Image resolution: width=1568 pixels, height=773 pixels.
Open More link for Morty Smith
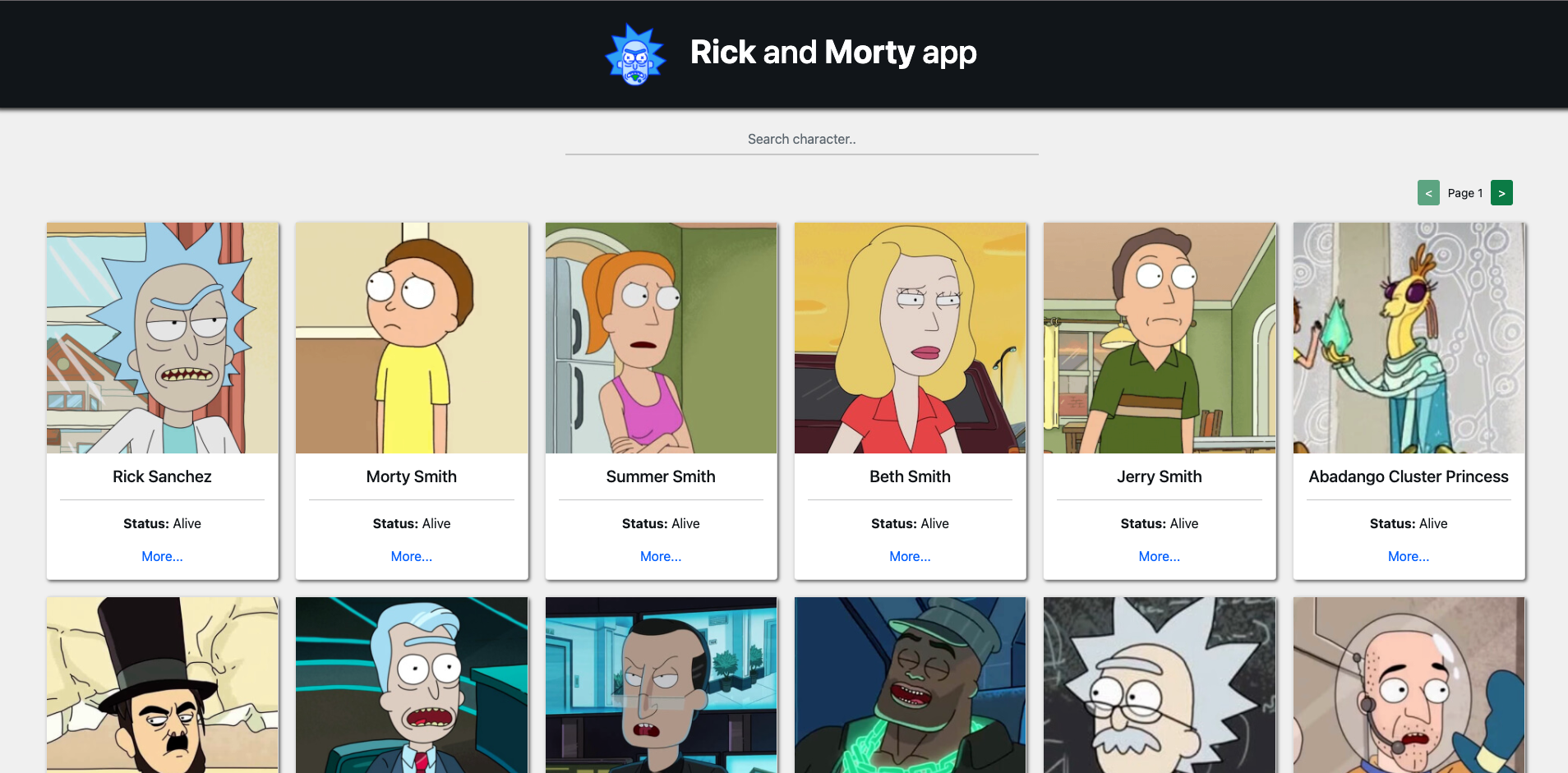[411, 556]
